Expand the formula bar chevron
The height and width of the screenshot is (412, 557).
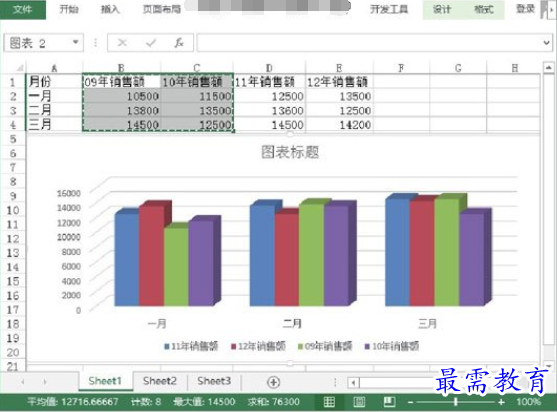point(546,43)
